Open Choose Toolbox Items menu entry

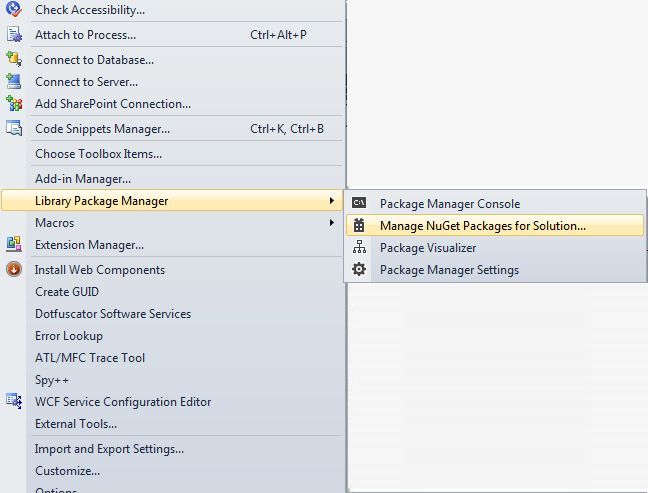(98, 154)
